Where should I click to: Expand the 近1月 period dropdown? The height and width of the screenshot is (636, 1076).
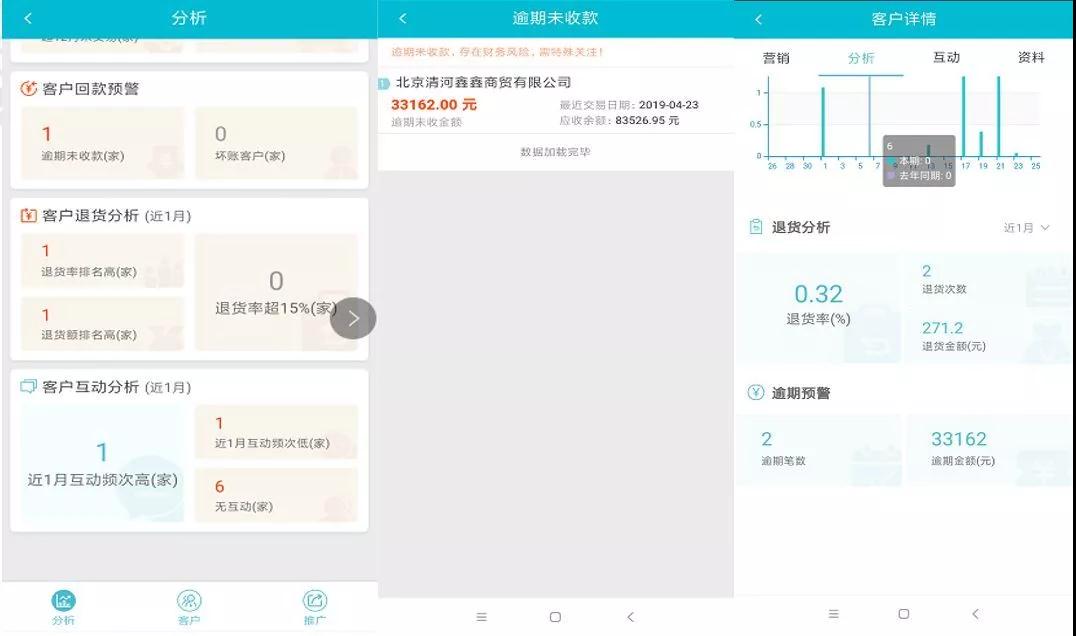(x=1026, y=228)
